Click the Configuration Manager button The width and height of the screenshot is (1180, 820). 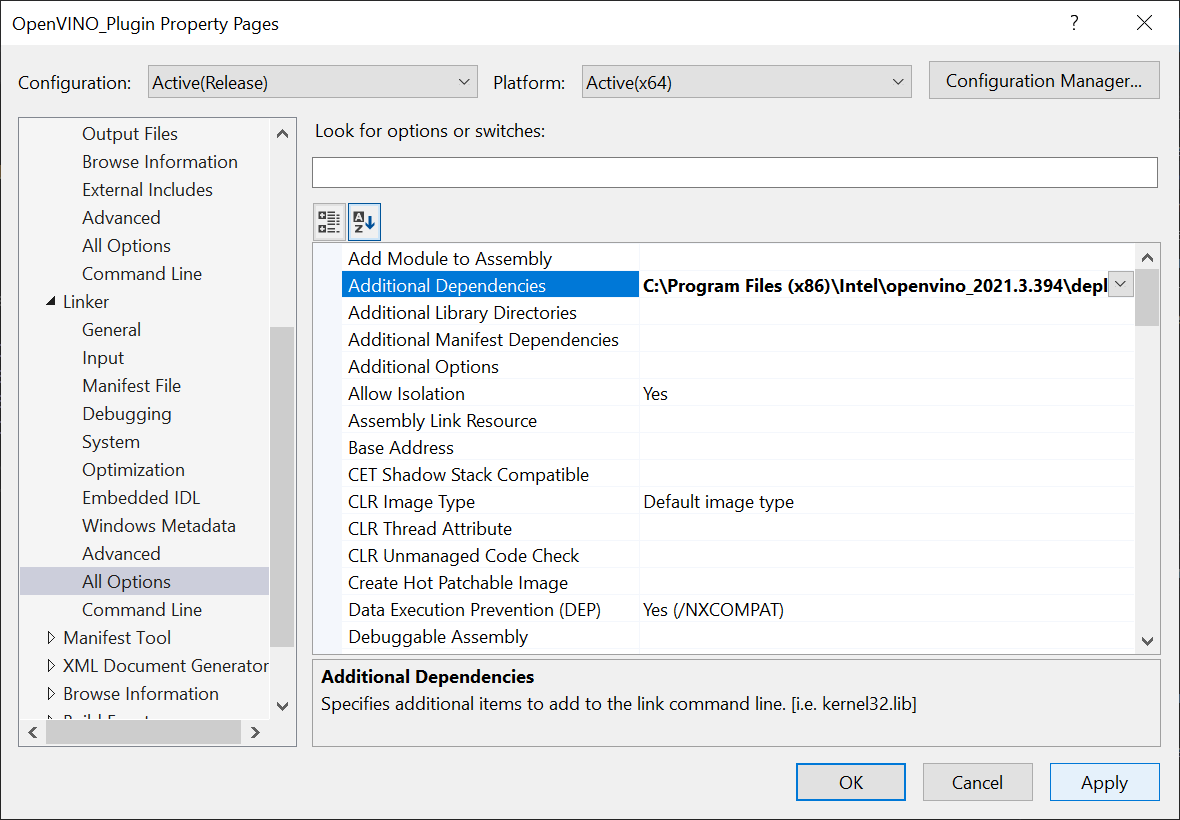[x=1044, y=80]
